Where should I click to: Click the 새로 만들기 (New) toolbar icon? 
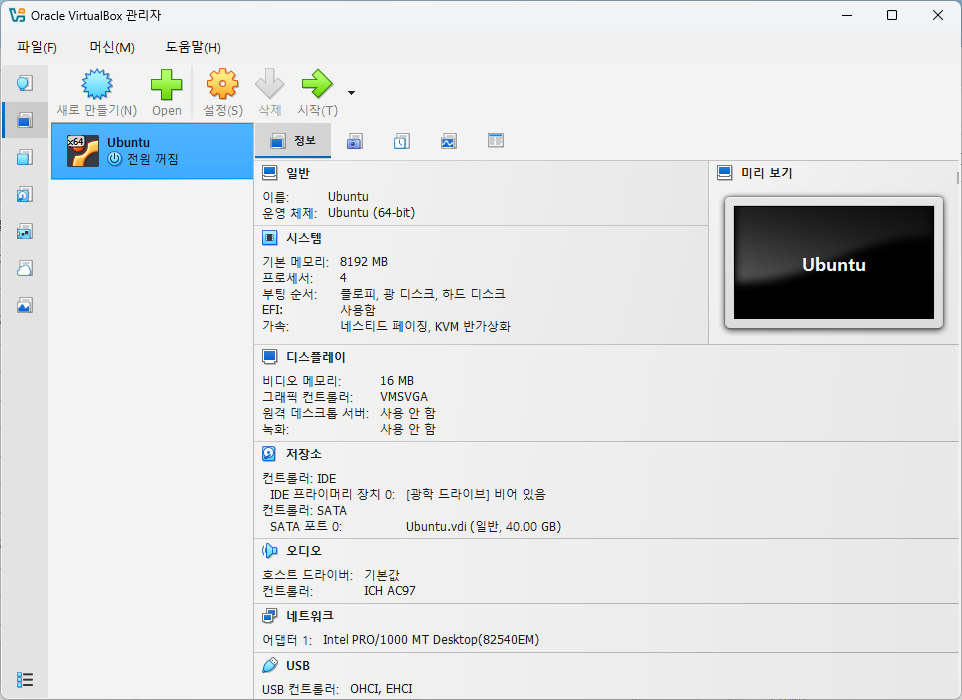[x=97, y=85]
